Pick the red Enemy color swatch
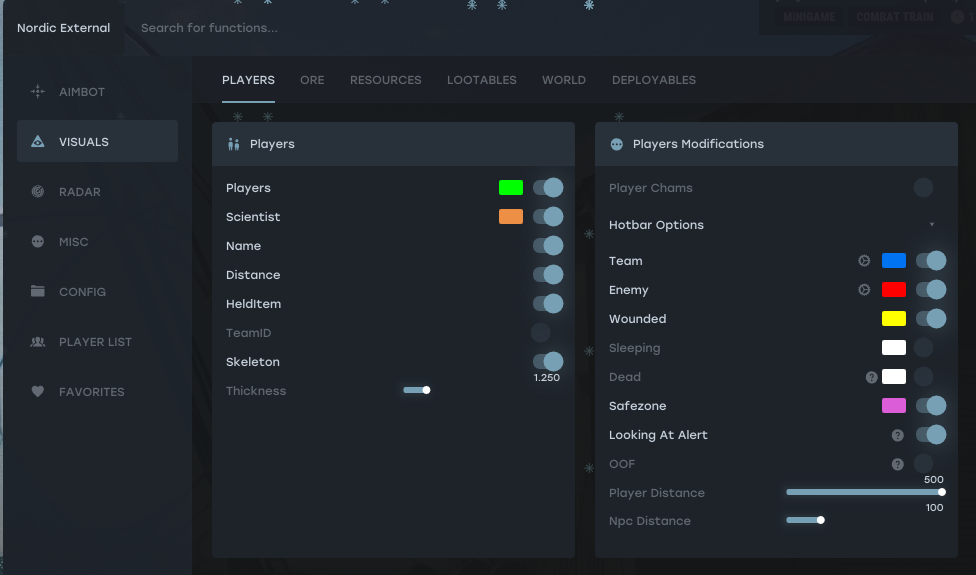Image resolution: width=976 pixels, height=575 pixels. point(894,289)
